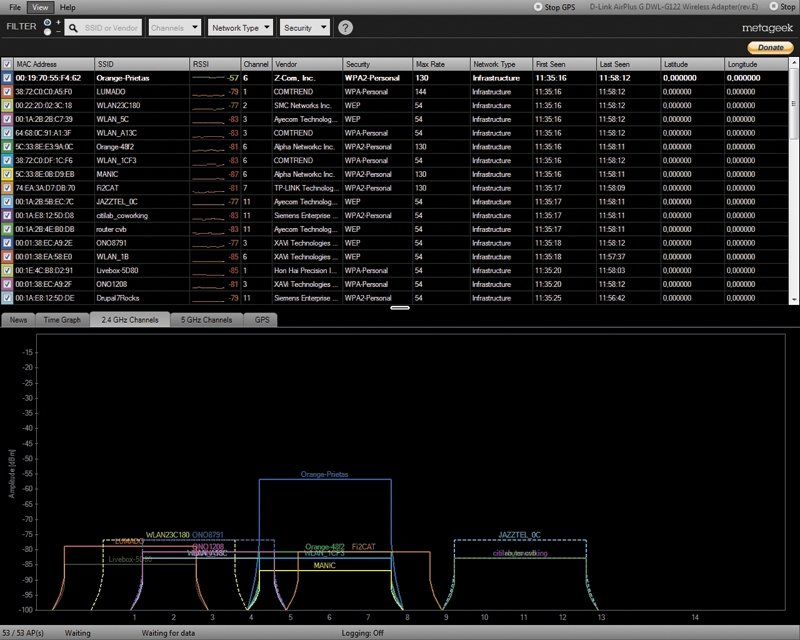Open the GPS tab

[262, 320]
